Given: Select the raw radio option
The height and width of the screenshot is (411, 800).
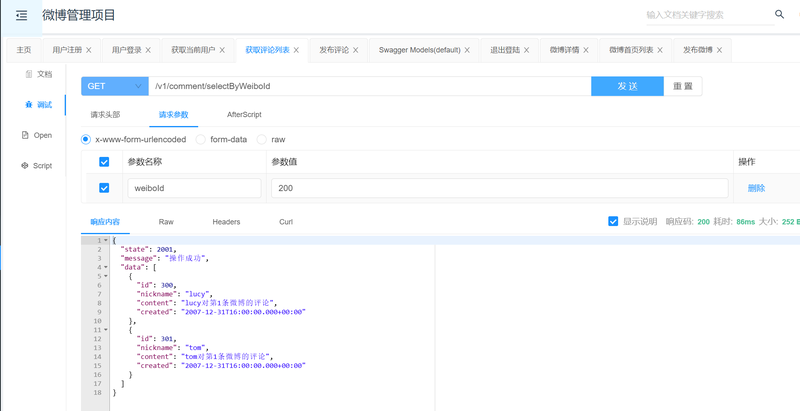Looking at the screenshot, I should coord(262,139).
